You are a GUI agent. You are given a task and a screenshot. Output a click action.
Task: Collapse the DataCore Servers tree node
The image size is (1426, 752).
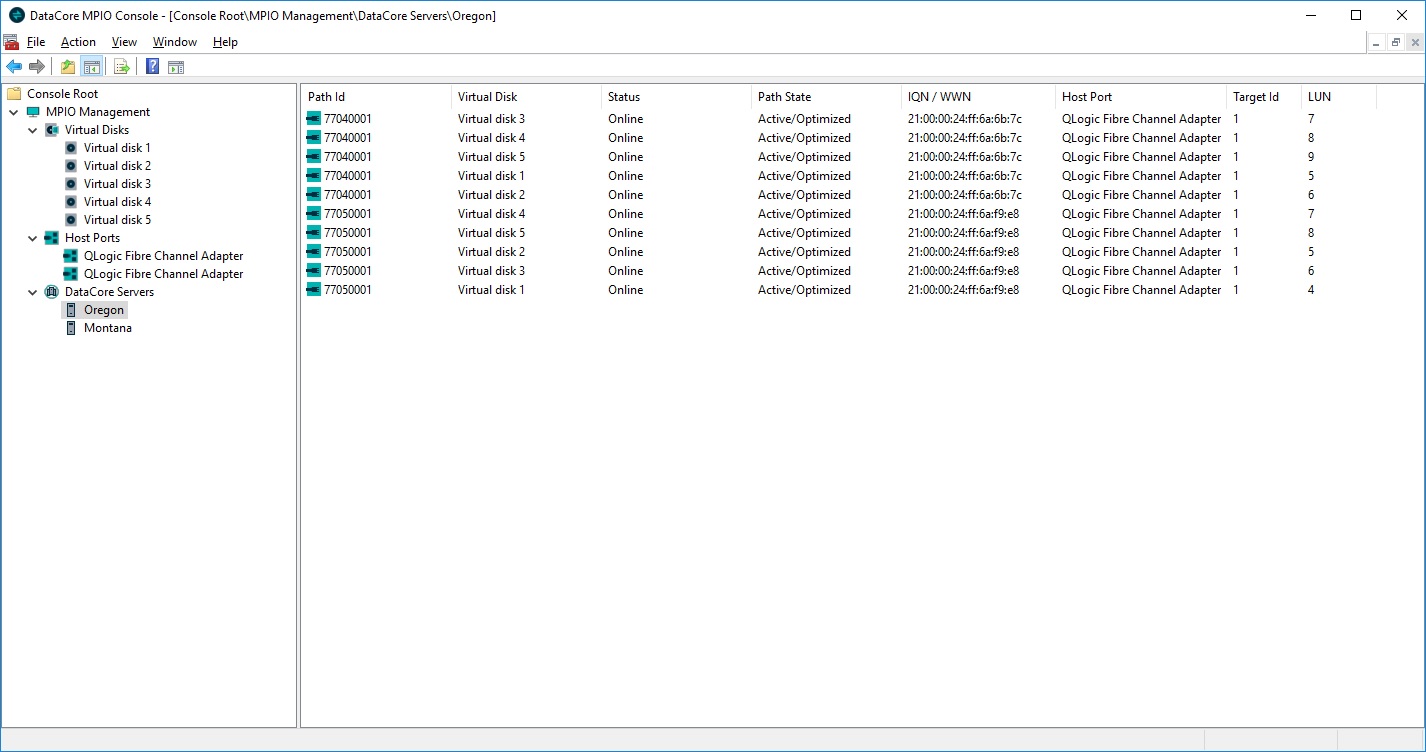[x=33, y=292]
